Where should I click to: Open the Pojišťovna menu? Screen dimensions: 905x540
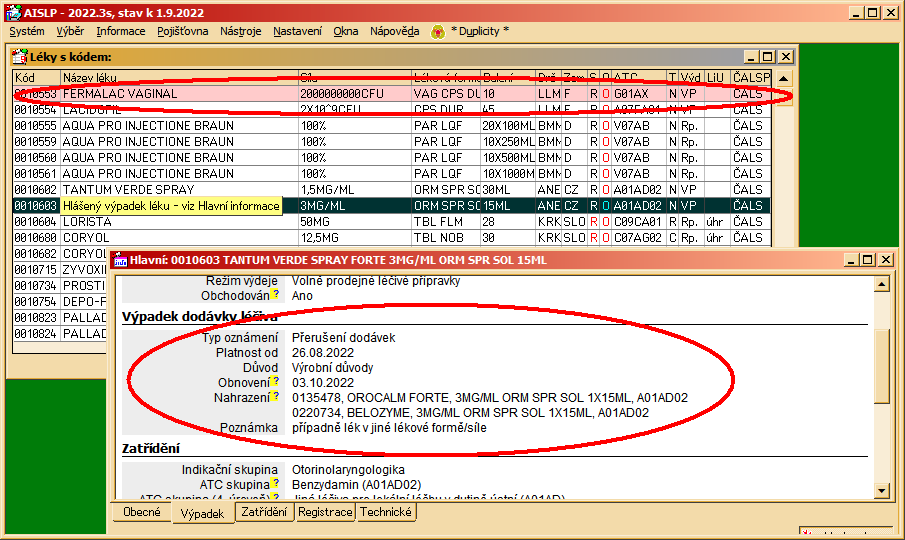(182, 31)
